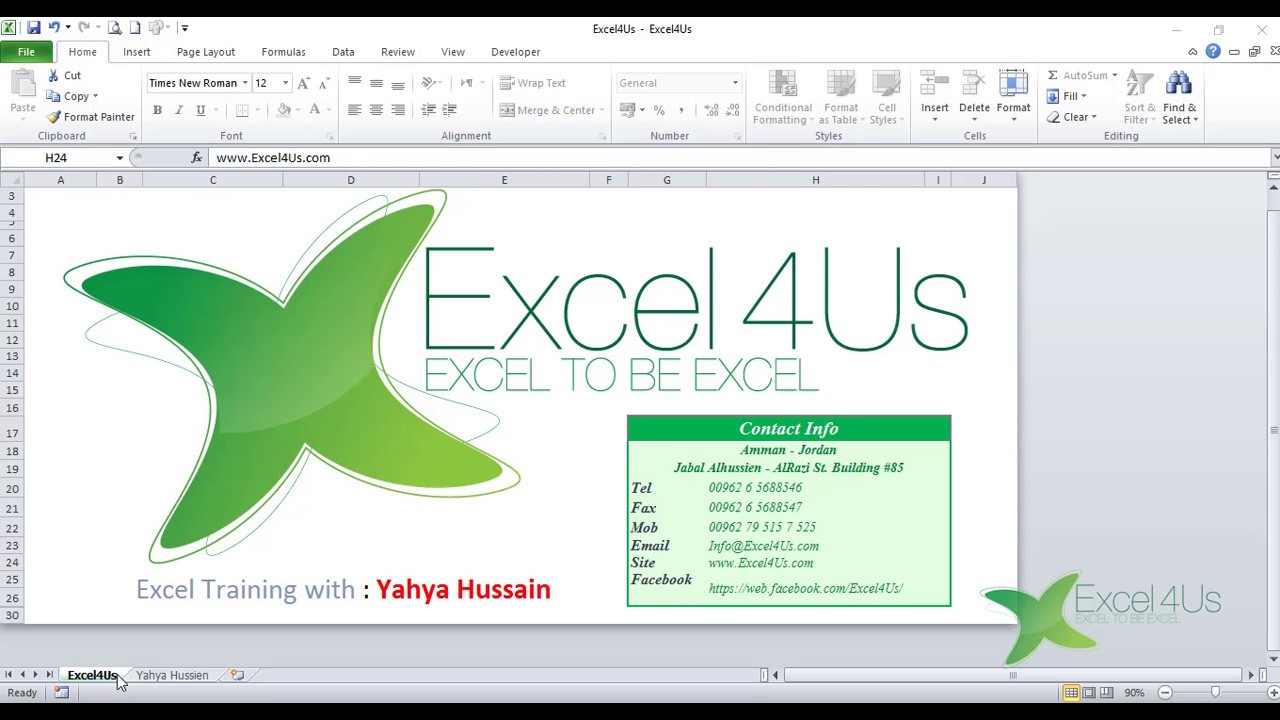Apply Percent Style number format
This screenshot has height=720, width=1280.
(x=658, y=110)
